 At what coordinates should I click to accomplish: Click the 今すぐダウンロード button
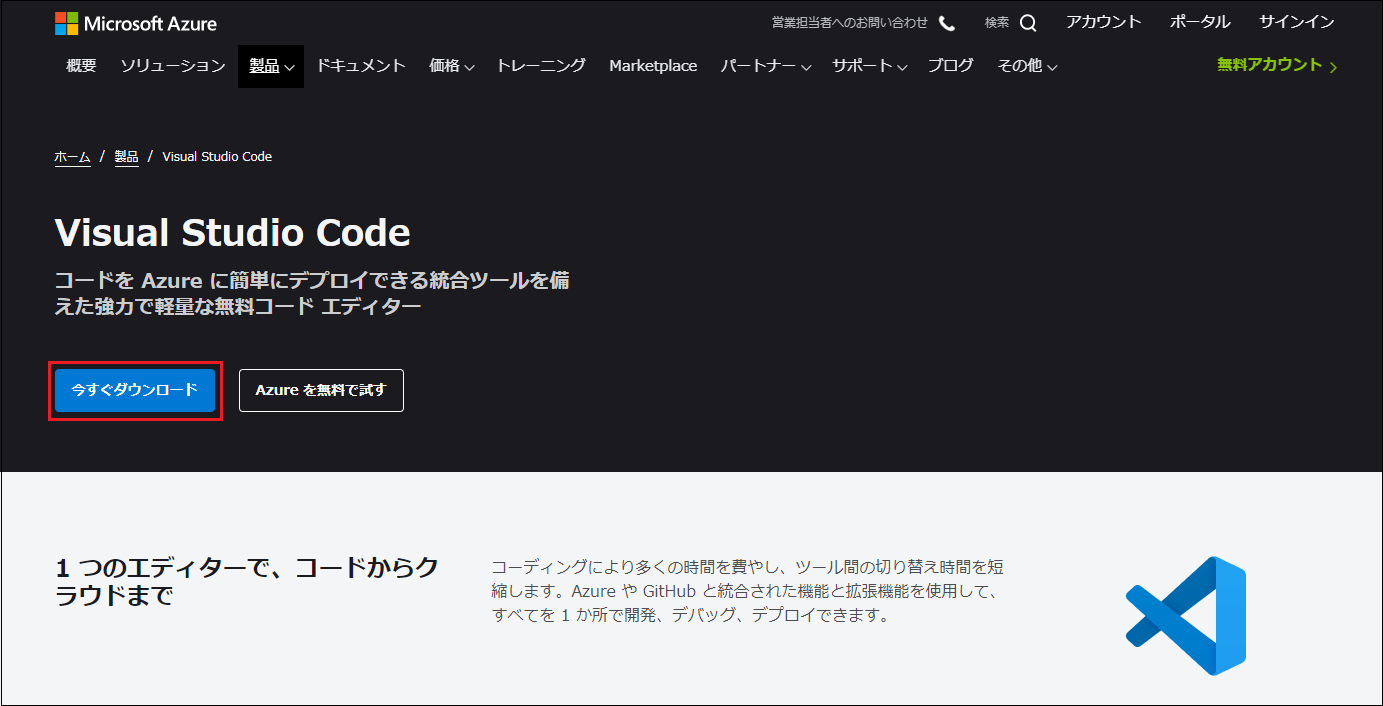point(135,390)
